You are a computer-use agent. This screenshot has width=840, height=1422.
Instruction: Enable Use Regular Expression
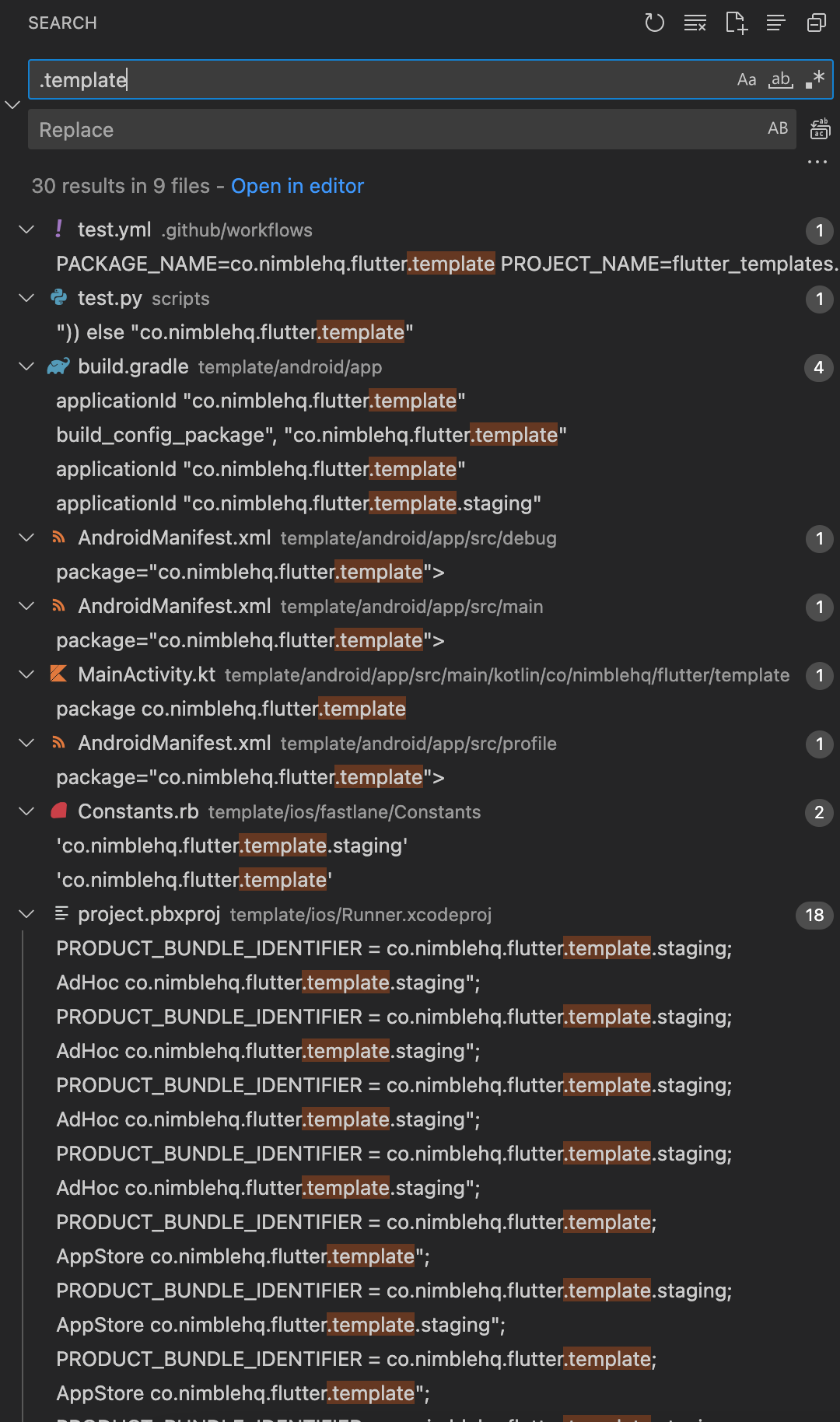pos(814,79)
